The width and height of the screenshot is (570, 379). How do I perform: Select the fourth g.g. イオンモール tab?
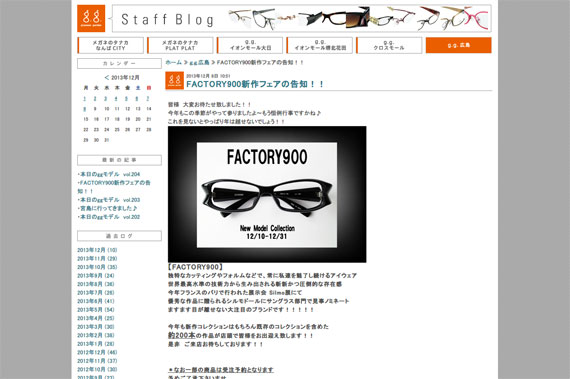tap(320, 45)
